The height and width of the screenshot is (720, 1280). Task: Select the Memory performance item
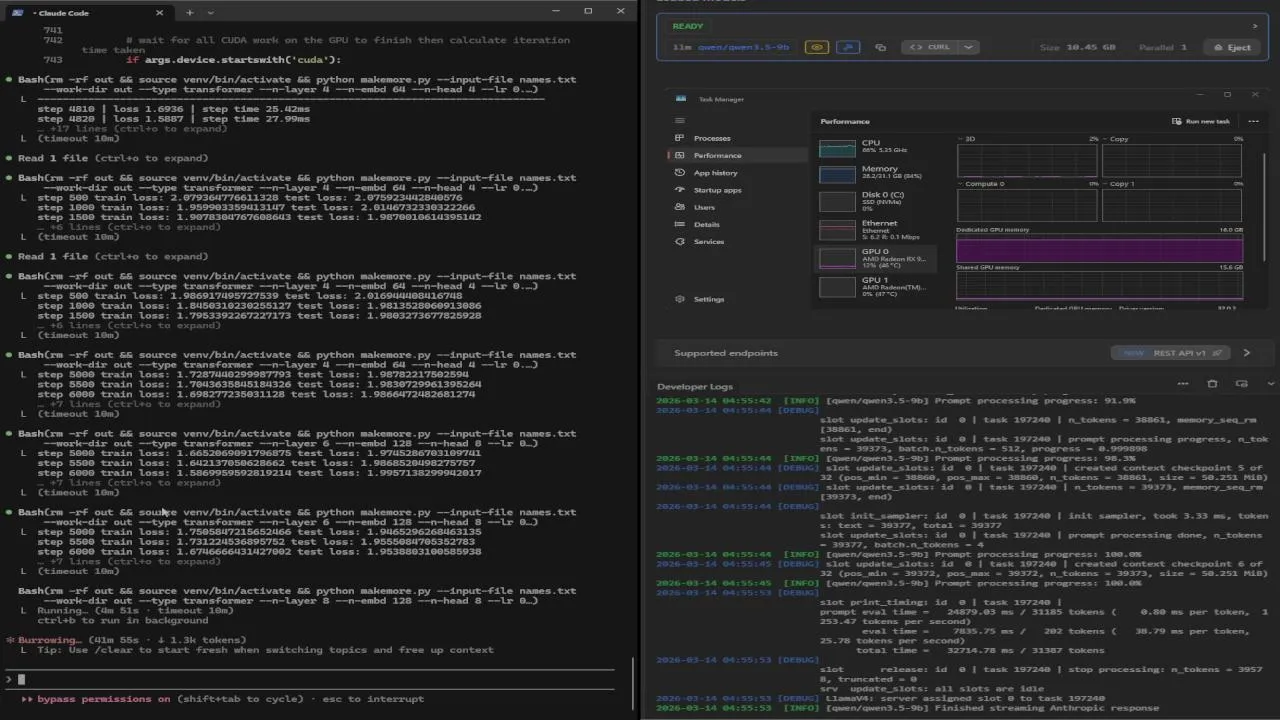pyautogui.click(x=878, y=173)
